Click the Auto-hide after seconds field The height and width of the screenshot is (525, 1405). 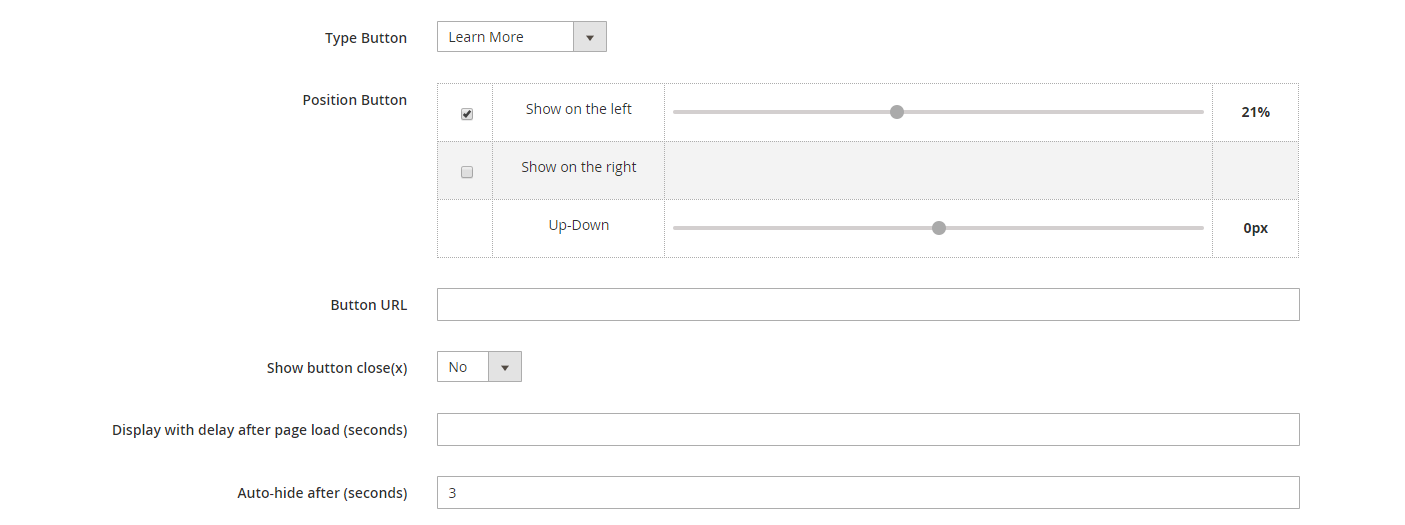click(867, 493)
